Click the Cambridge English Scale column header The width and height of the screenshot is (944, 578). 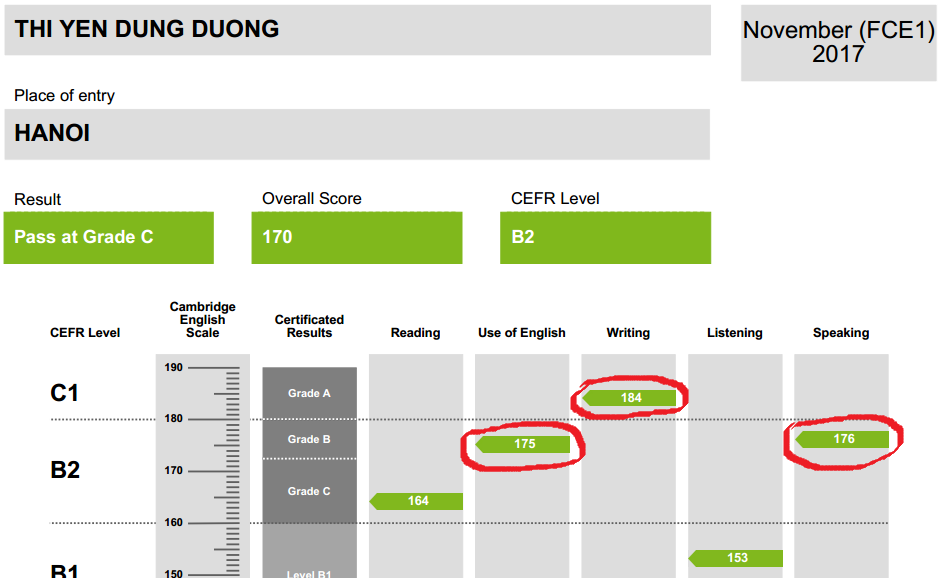pos(203,320)
